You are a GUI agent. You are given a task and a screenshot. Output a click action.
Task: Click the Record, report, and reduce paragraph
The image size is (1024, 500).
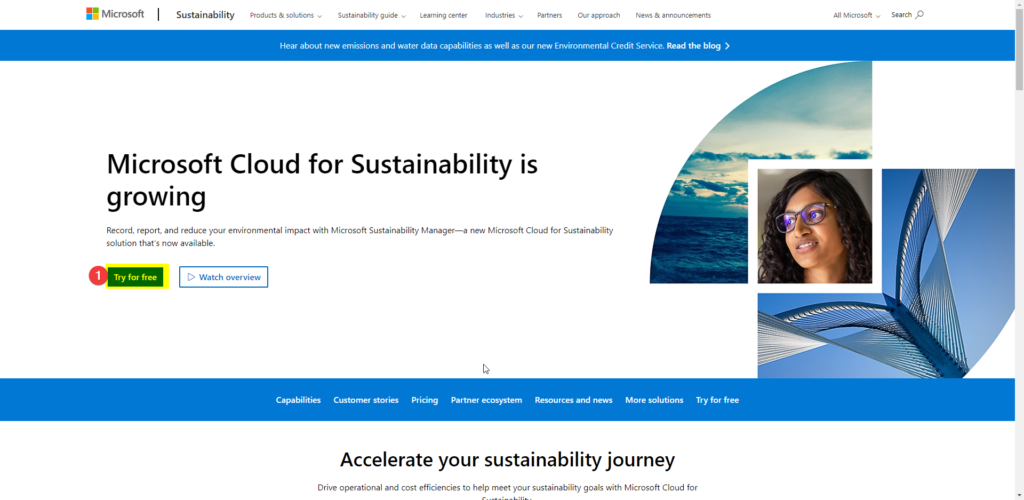pyautogui.click(x=360, y=237)
